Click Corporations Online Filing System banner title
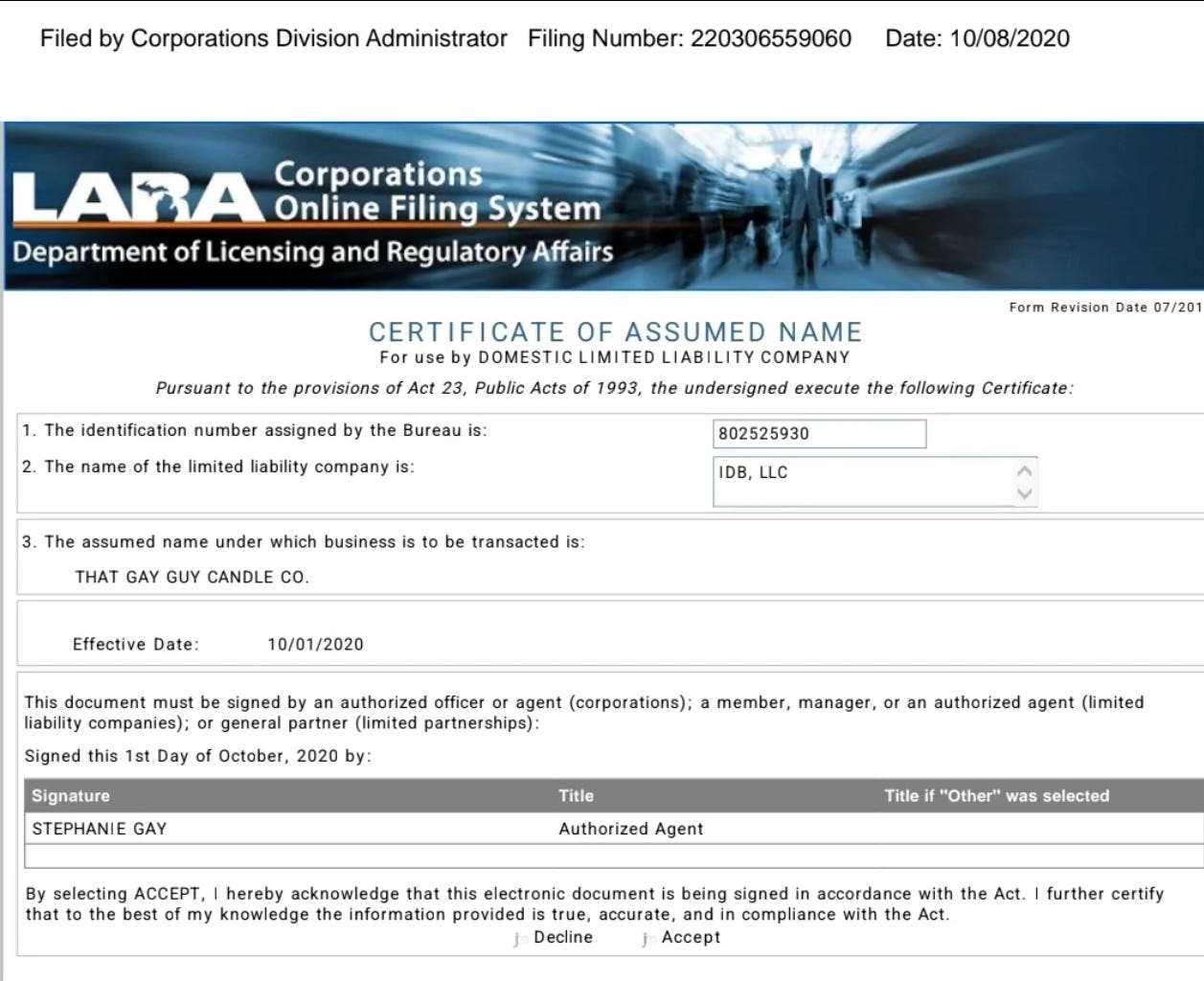 click(x=438, y=191)
